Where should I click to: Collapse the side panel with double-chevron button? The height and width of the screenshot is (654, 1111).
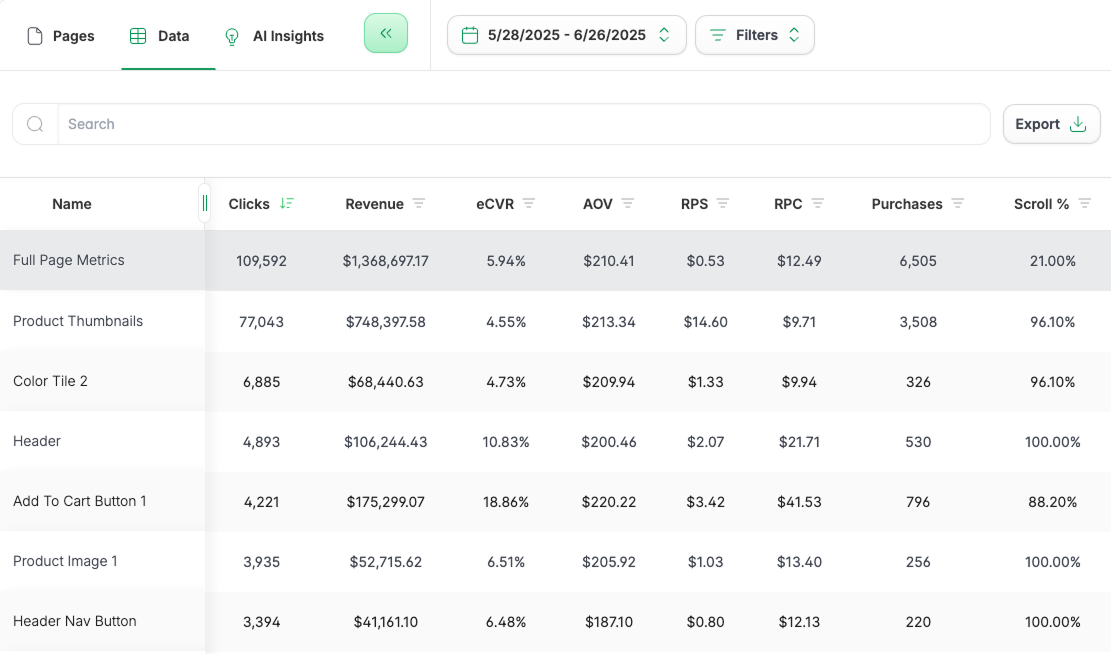click(386, 34)
